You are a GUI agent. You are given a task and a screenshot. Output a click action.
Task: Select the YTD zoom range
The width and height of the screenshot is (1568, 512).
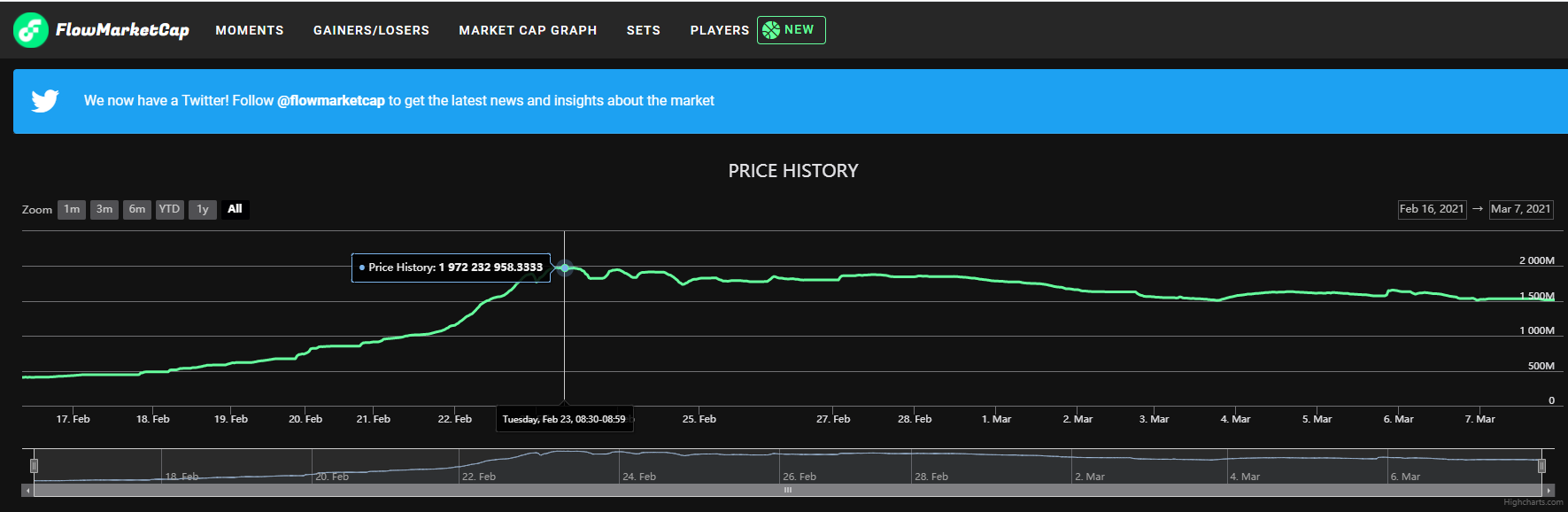(x=169, y=210)
